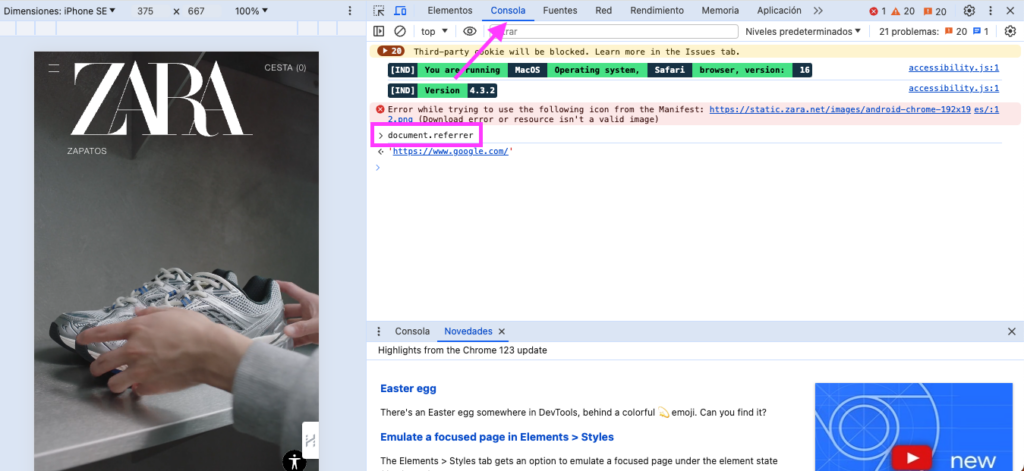This screenshot has height=471, width=1024.
Task: Open the DevTools three-dot menu
Action: [991, 11]
